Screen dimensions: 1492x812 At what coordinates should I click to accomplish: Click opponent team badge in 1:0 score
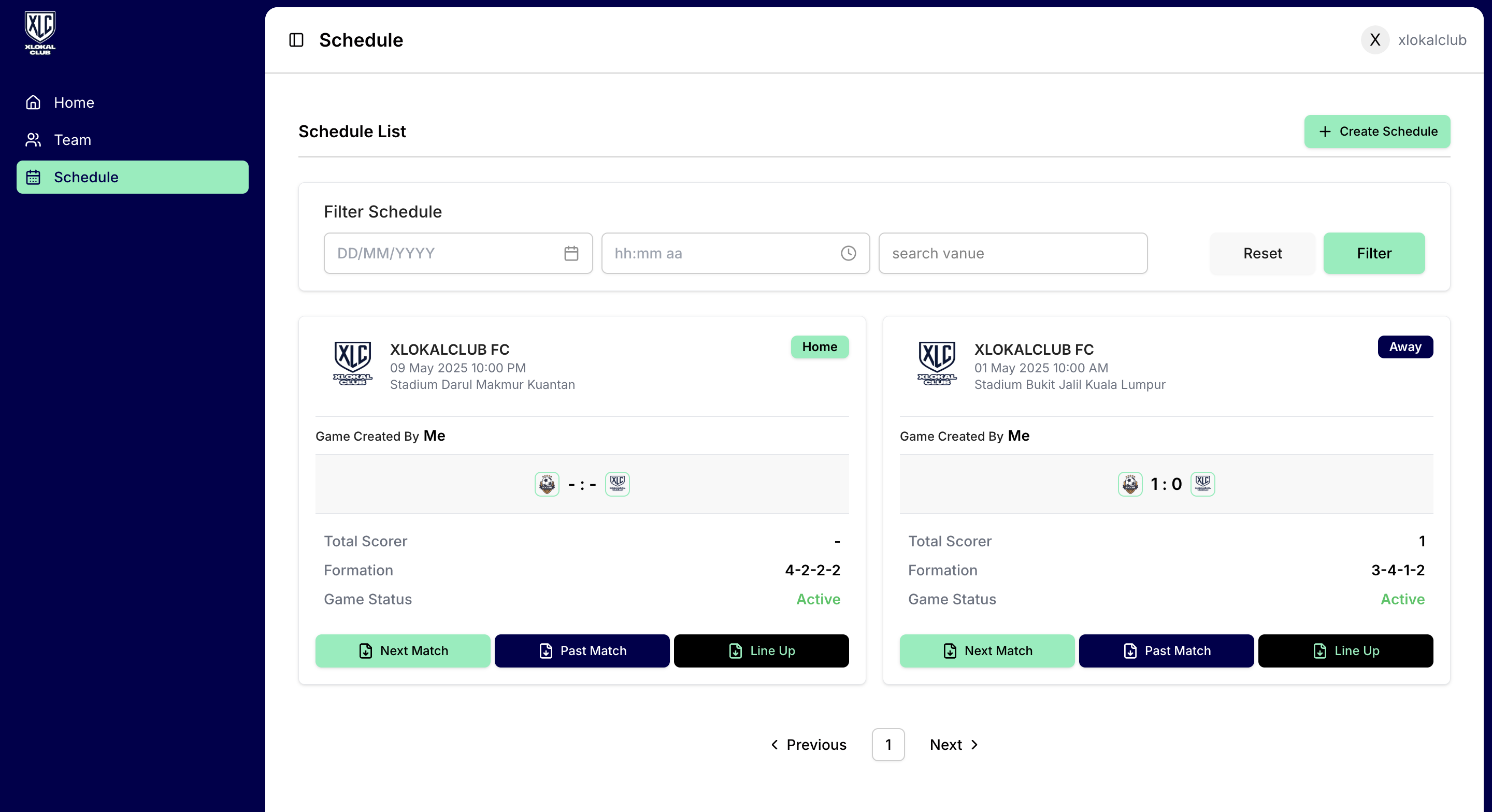(x=1129, y=484)
